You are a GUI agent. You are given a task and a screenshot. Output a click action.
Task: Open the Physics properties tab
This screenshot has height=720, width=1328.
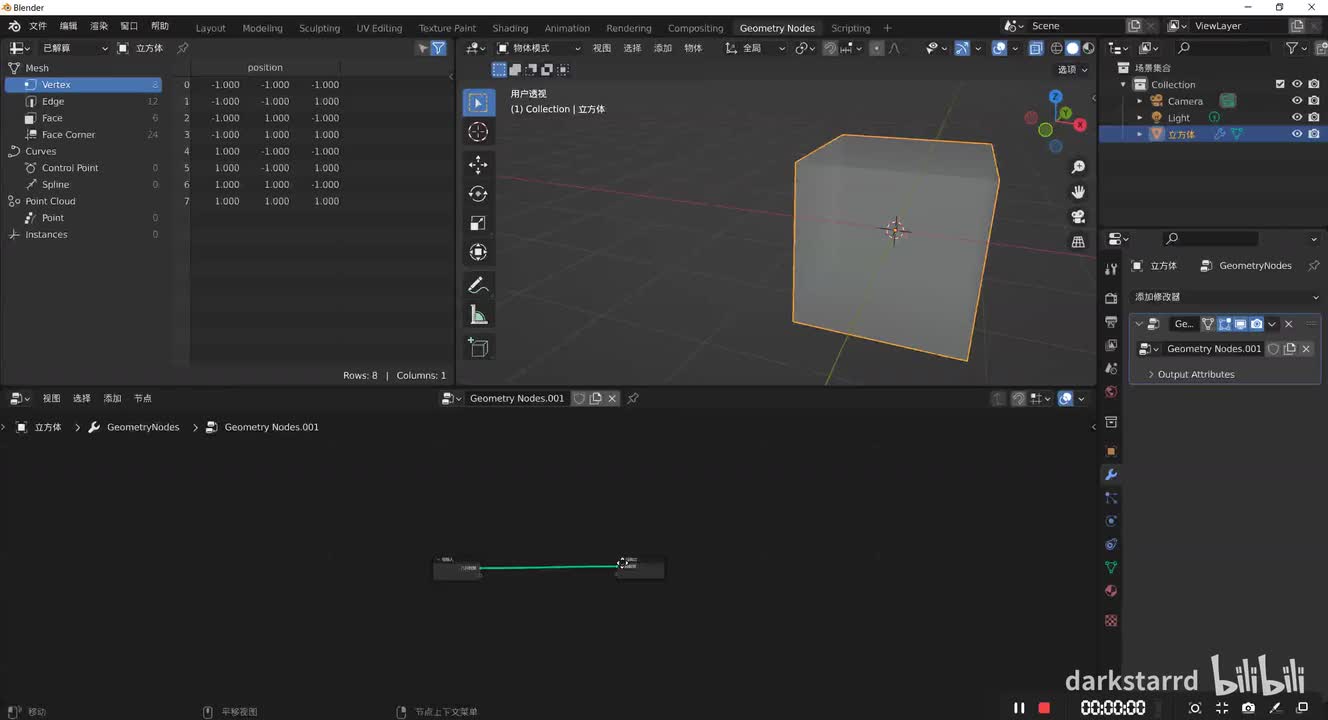1111,521
